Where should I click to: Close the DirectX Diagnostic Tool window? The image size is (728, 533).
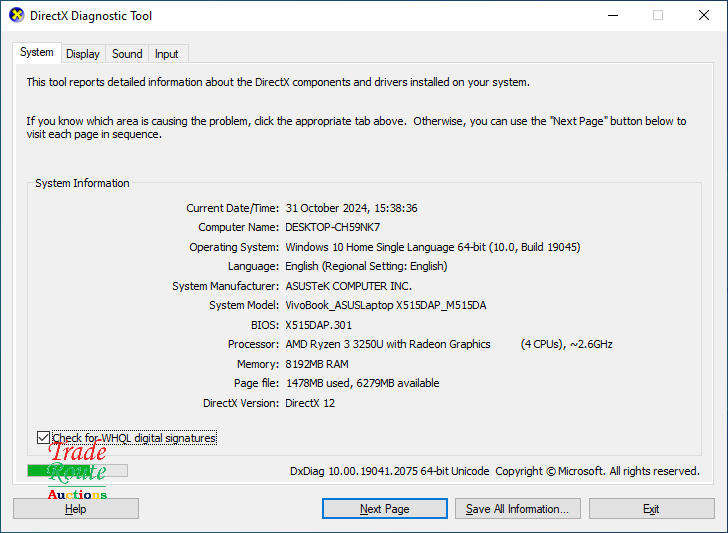(703, 16)
